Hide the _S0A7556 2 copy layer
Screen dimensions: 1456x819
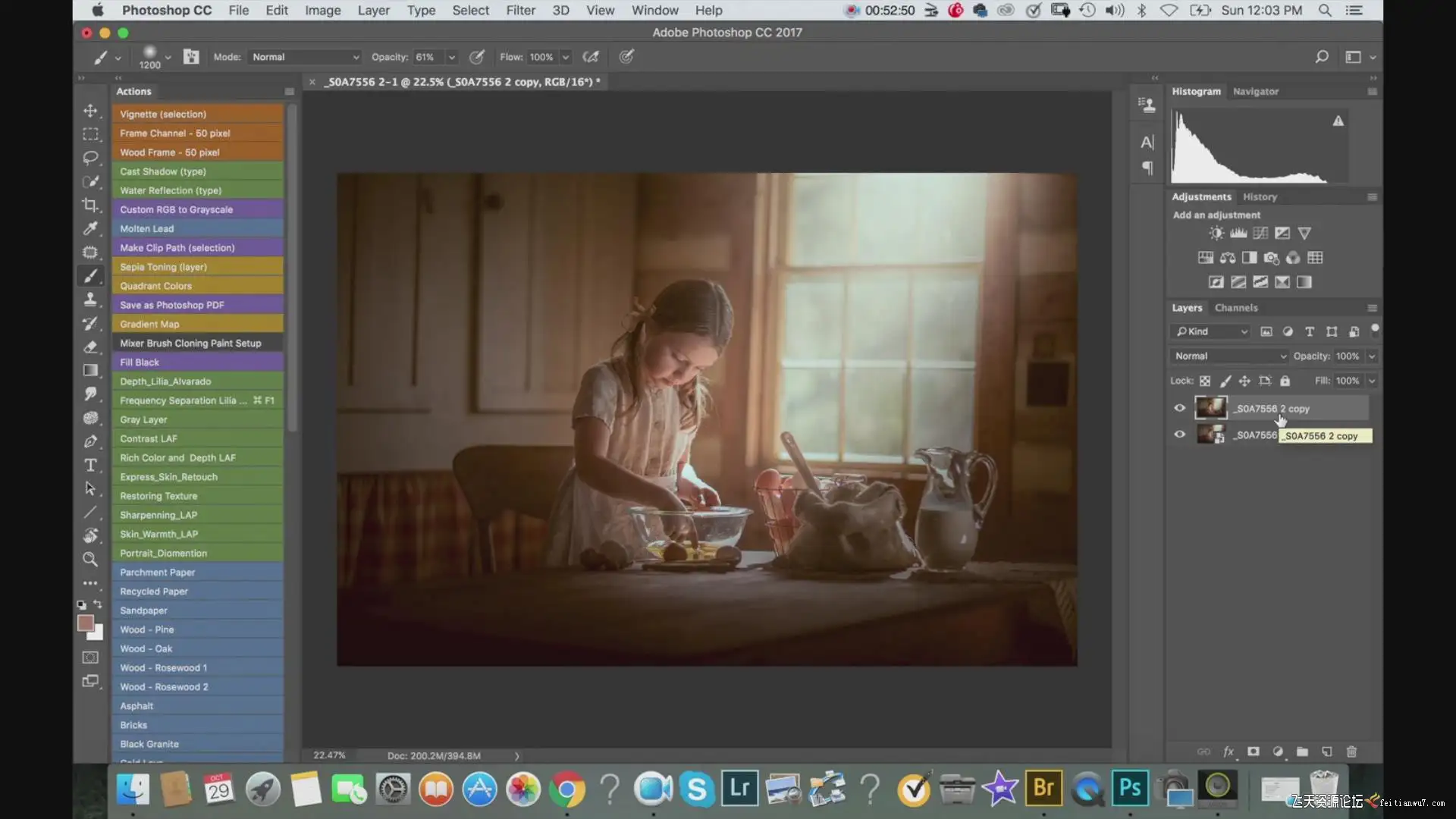click(x=1179, y=408)
